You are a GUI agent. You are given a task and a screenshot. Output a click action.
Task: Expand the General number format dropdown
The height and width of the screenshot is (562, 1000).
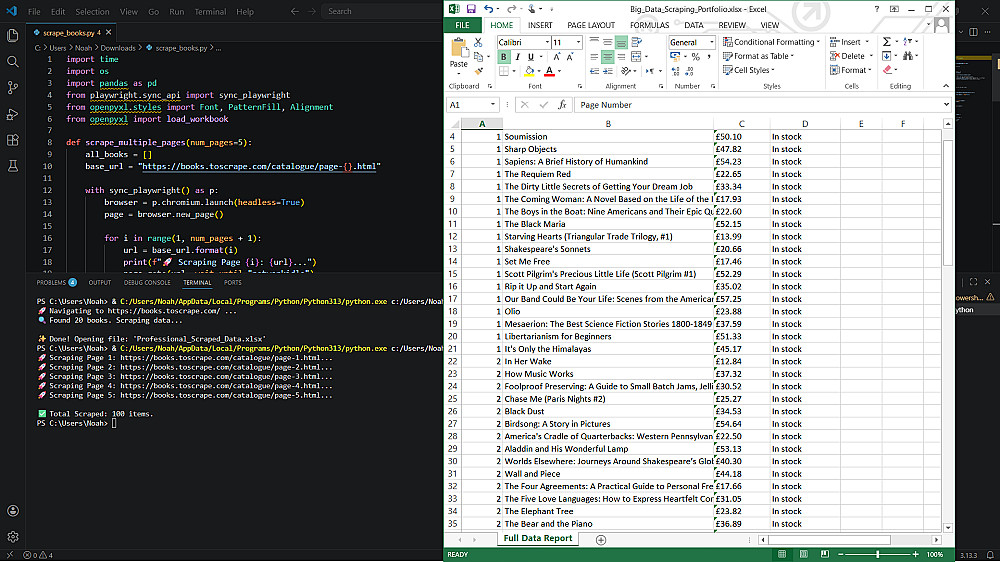[711, 42]
